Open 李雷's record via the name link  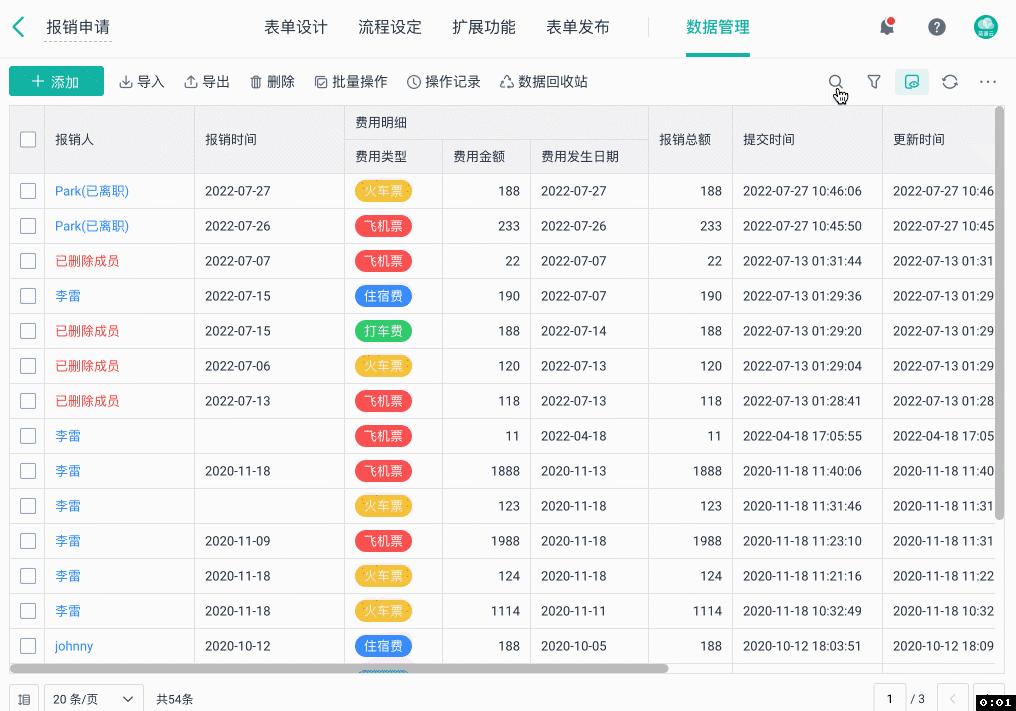pos(67,295)
